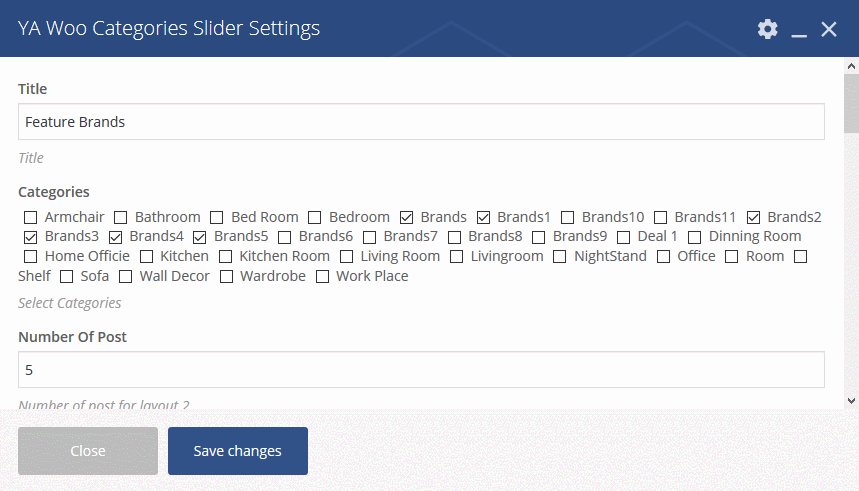Click the scrollbar up arrow
This screenshot has width=859, height=491.
[851, 66]
